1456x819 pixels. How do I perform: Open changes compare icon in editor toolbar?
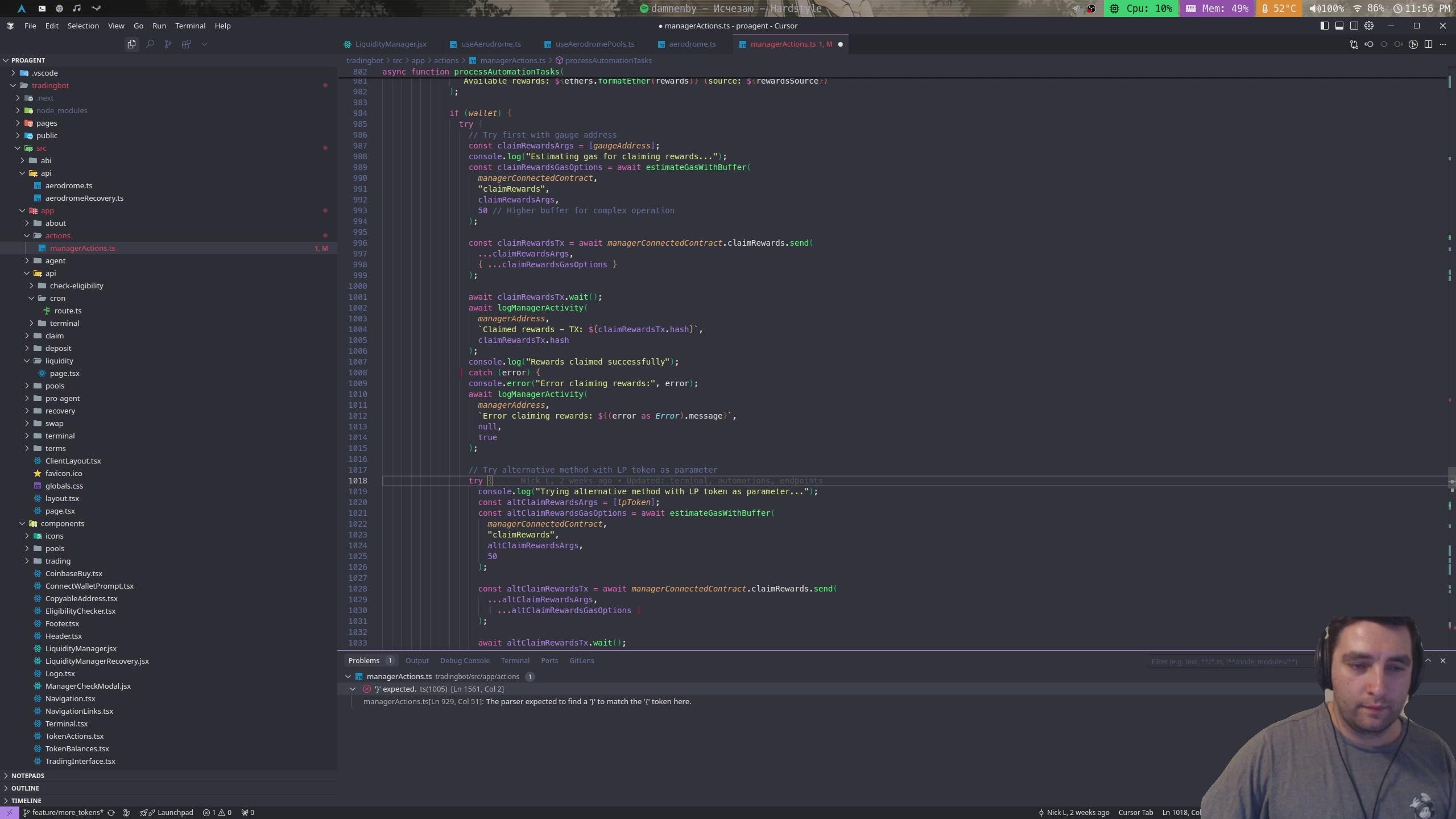1354,44
